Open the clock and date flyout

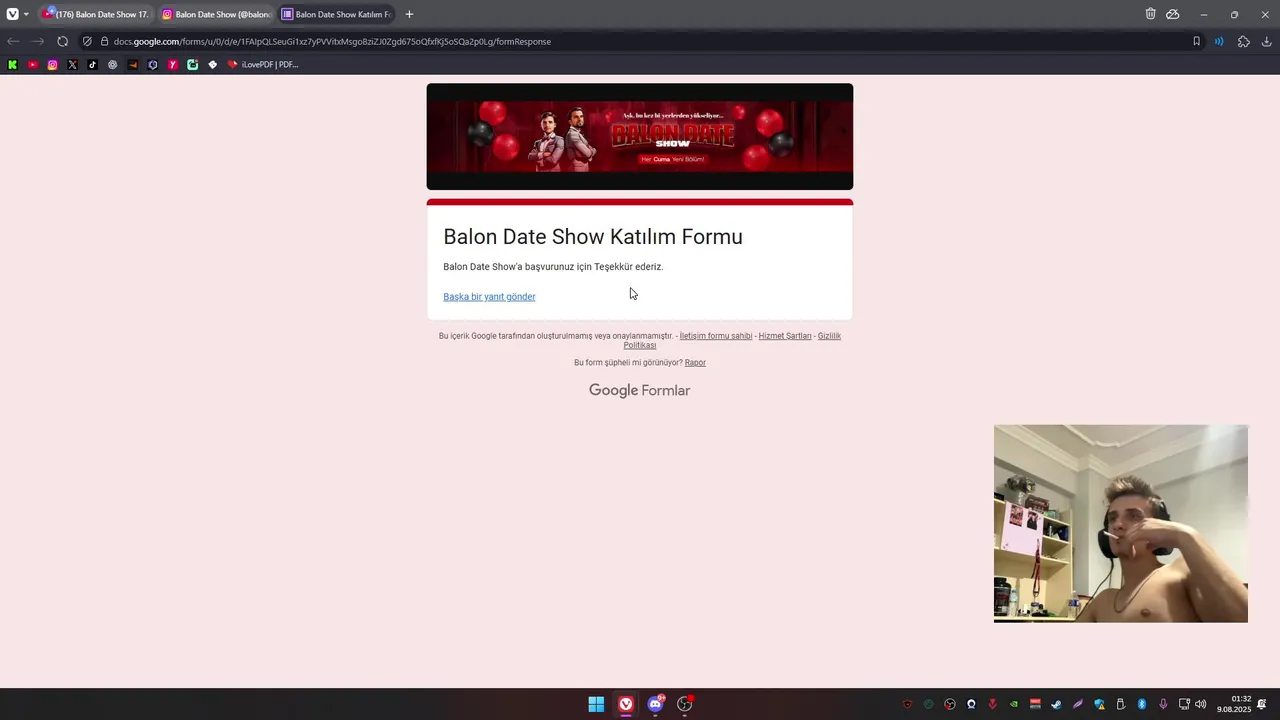(x=1234, y=704)
